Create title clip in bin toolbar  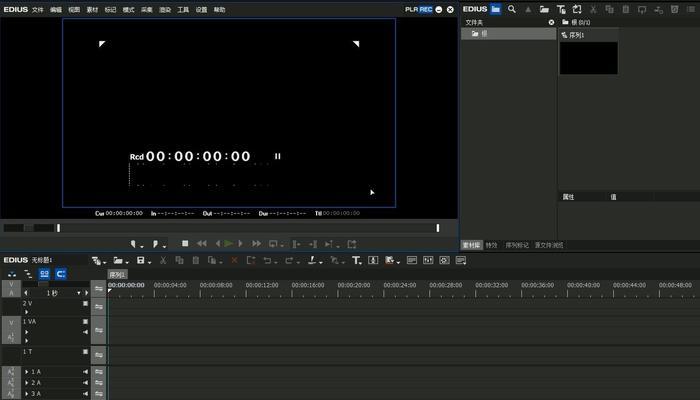561,9
